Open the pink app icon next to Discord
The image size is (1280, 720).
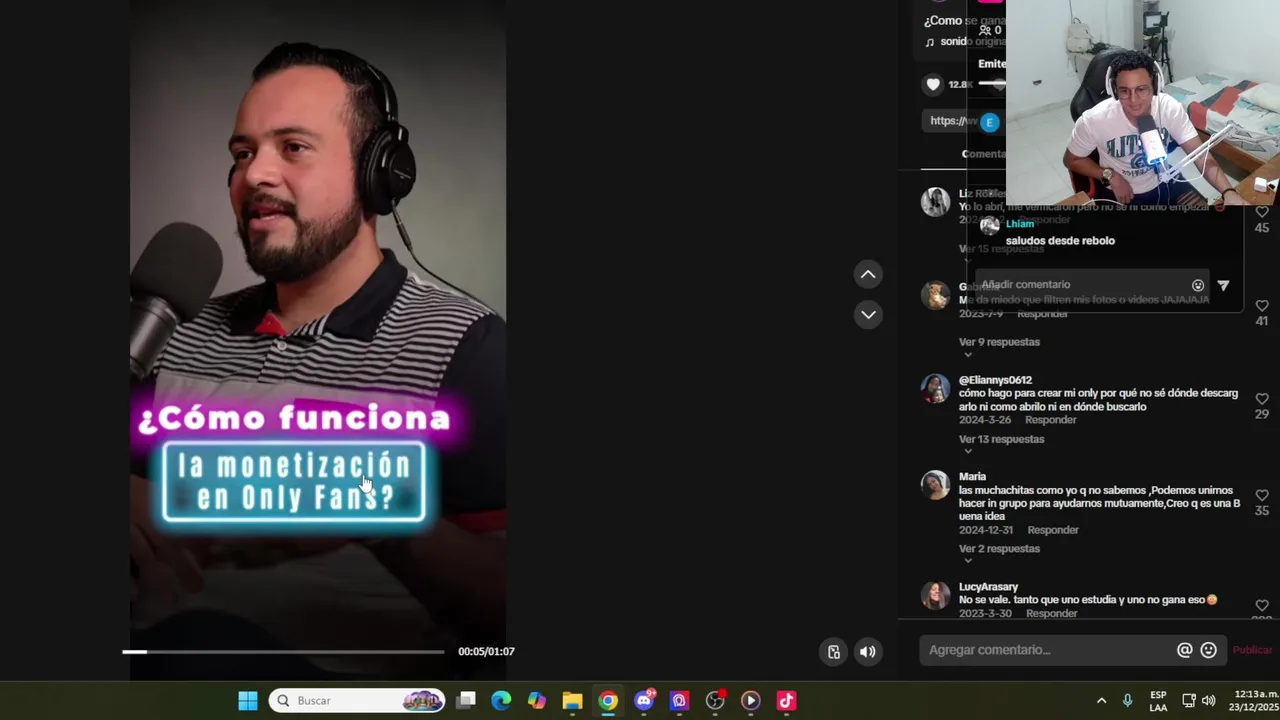click(679, 701)
